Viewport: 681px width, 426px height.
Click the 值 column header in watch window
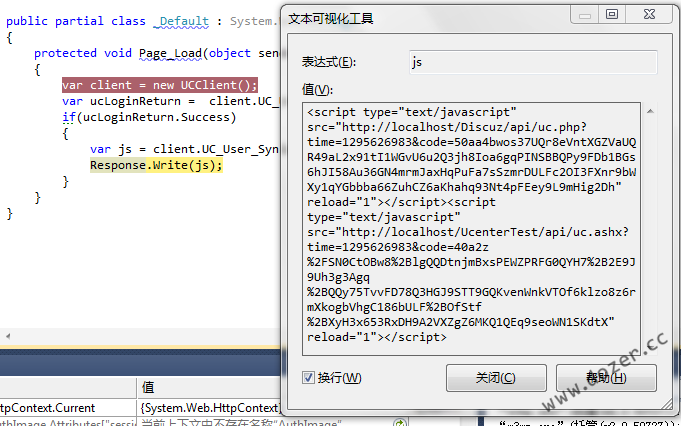coord(148,387)
